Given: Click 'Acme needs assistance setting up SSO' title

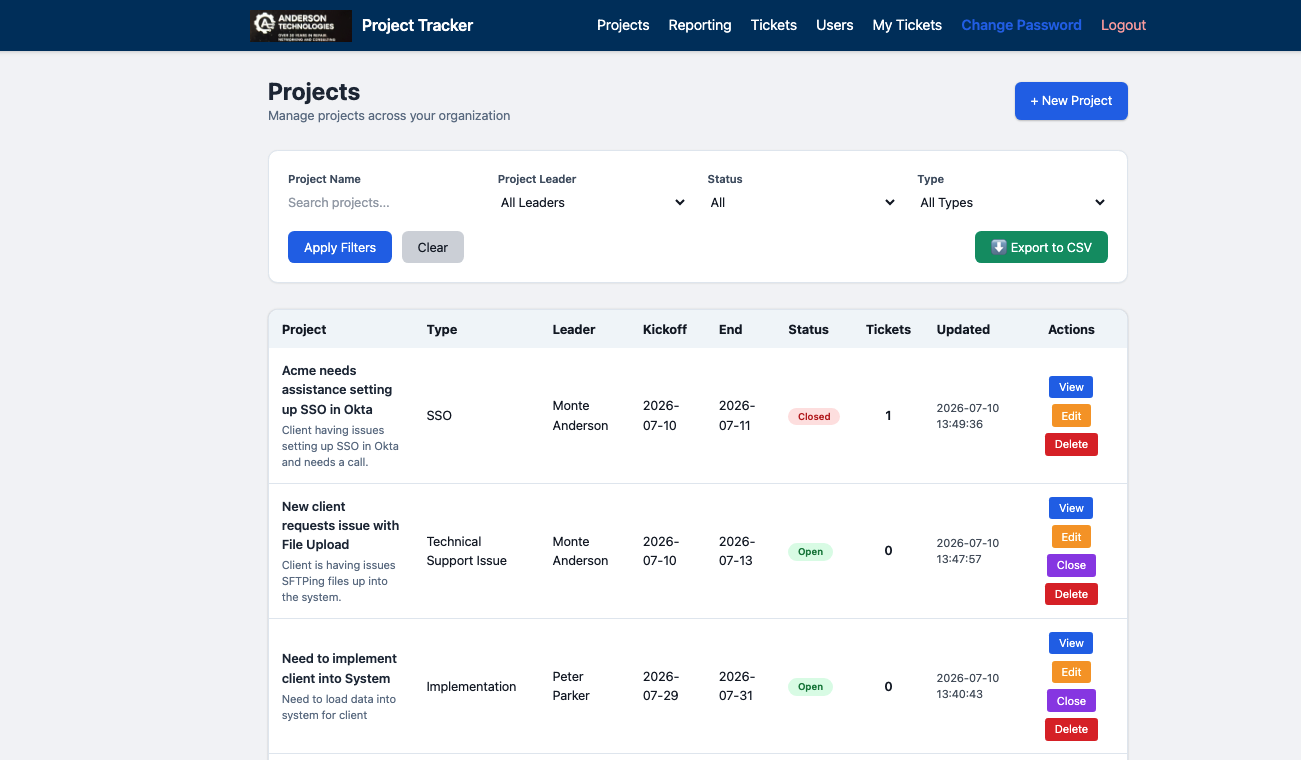Looking at the screenshot, I should point(337,390).
